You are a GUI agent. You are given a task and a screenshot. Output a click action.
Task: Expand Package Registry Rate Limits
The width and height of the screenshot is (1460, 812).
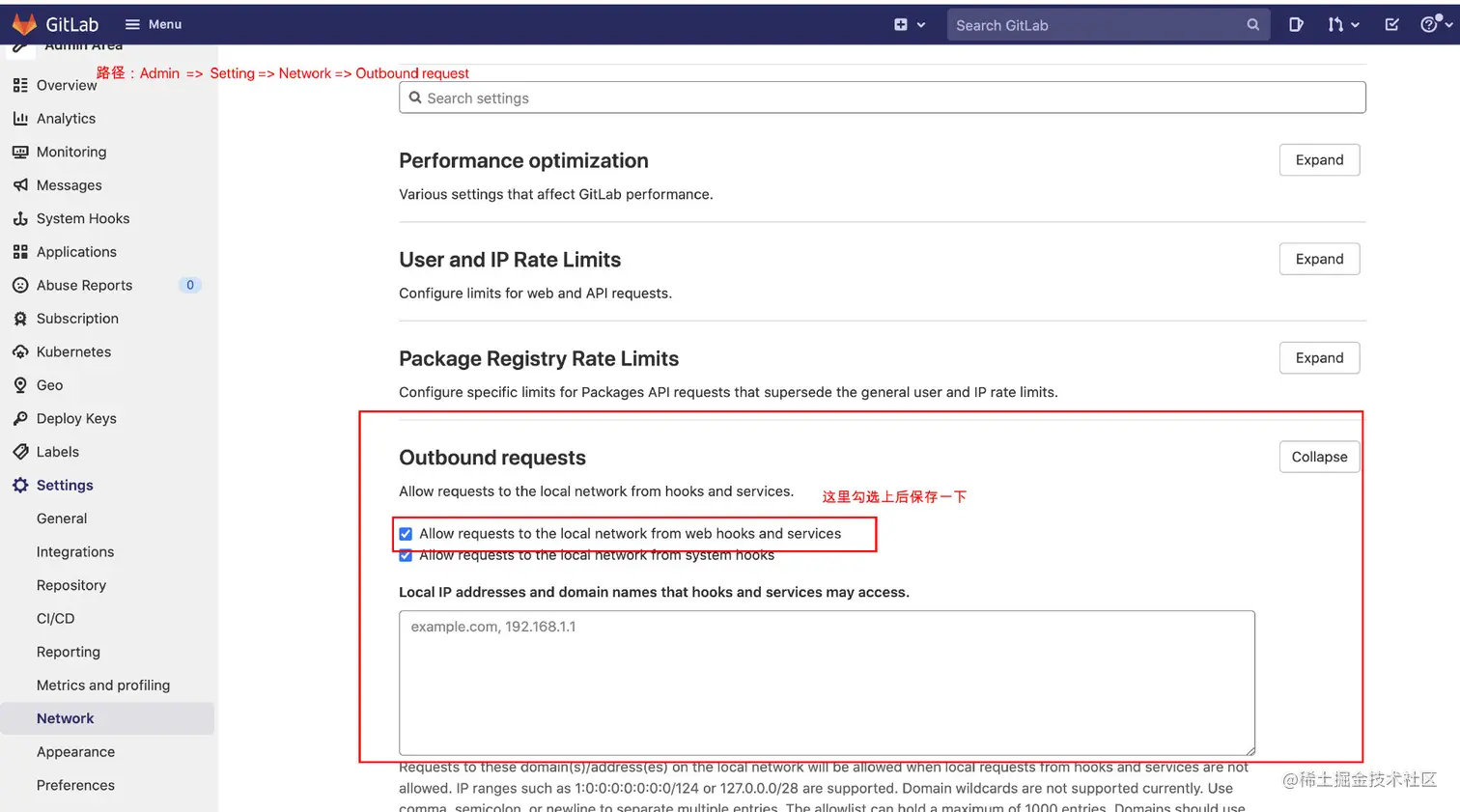pyautogui.click(x=1319, y=358)
